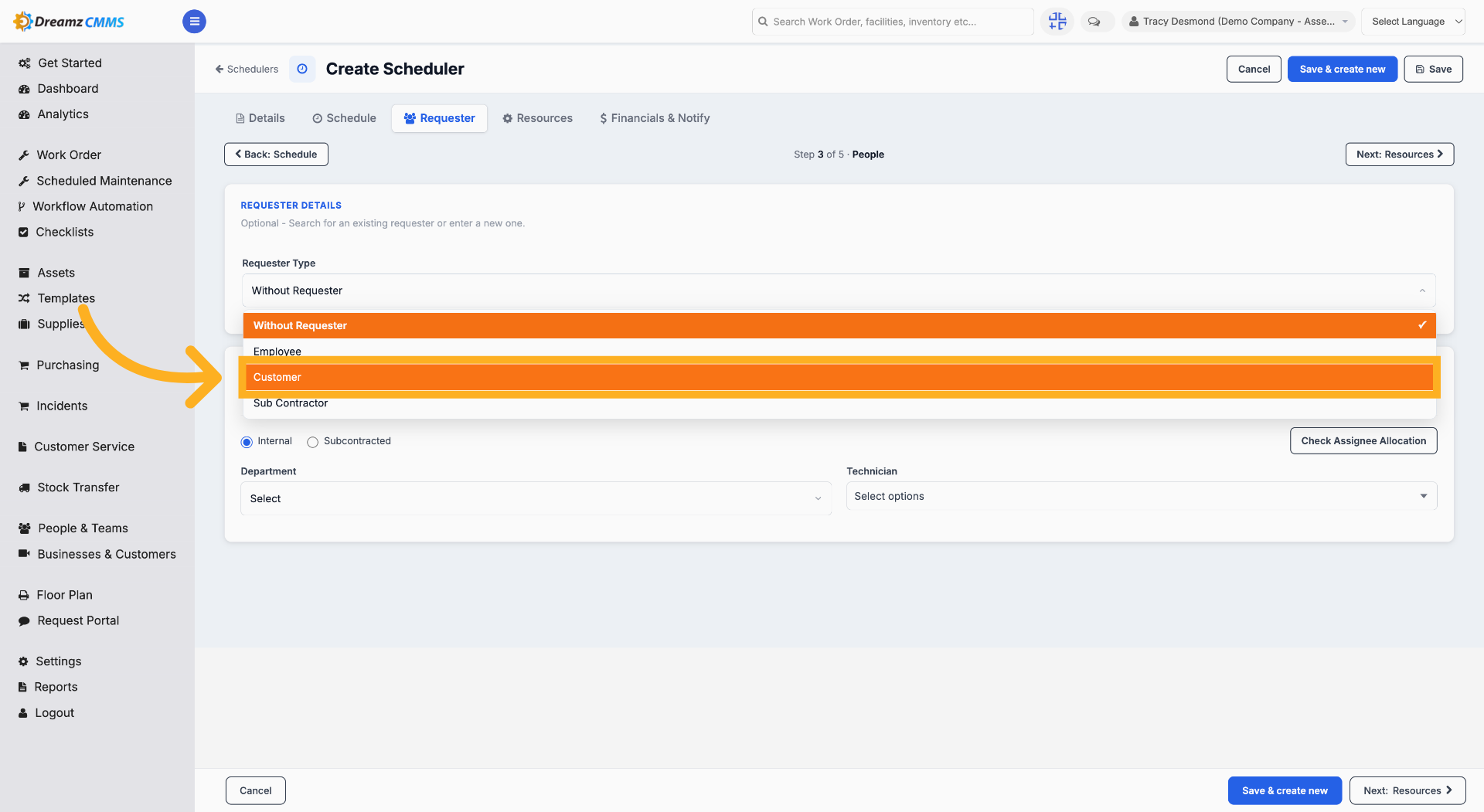Click the Request Portal chat icon

click(24, 621)
